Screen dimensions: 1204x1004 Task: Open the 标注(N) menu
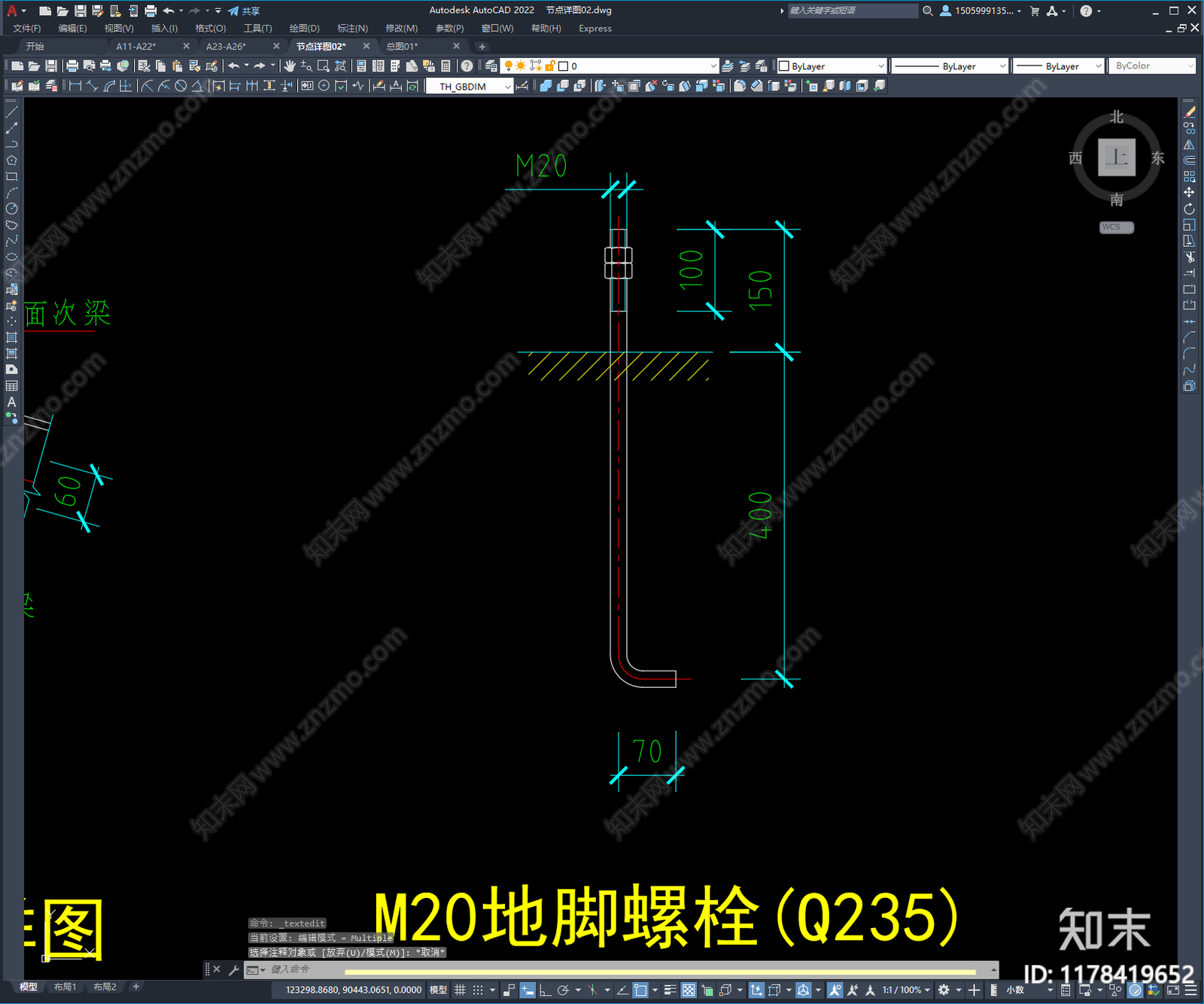(352, 29)
